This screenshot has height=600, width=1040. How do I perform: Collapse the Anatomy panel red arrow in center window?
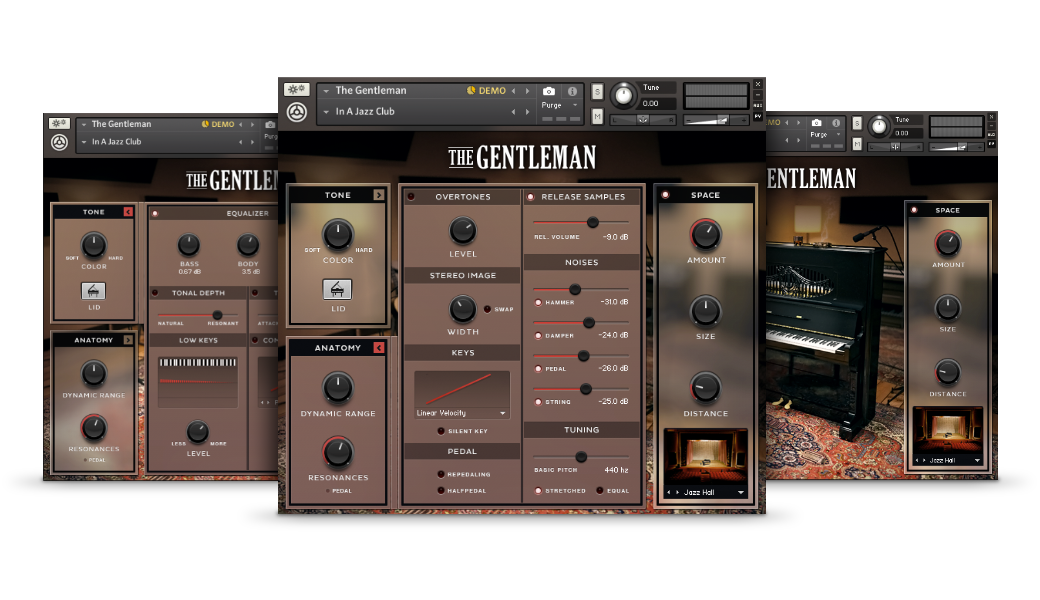379,347
